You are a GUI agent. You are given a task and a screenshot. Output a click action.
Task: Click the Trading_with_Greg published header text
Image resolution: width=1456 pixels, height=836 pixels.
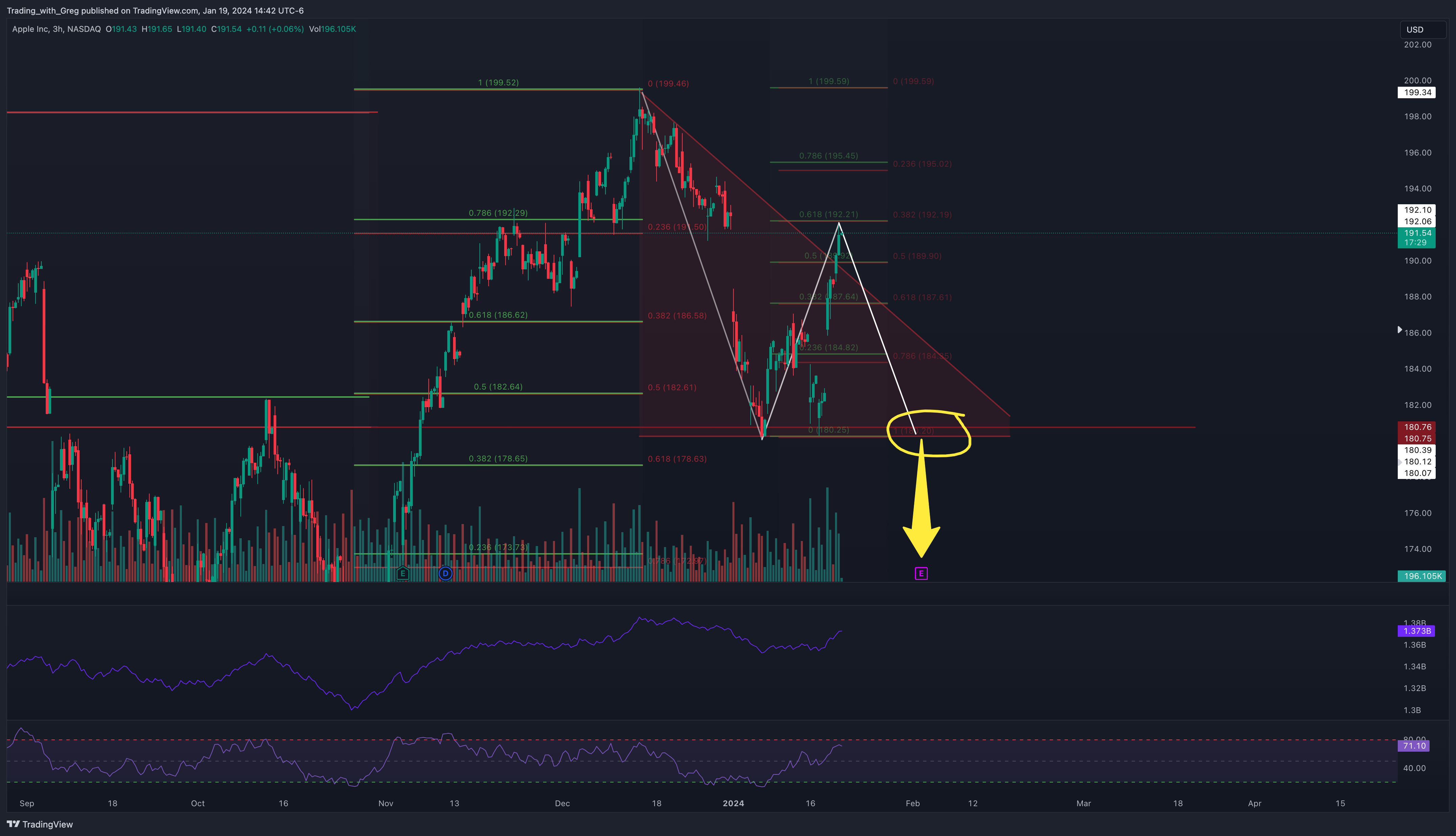coord(155,11)
